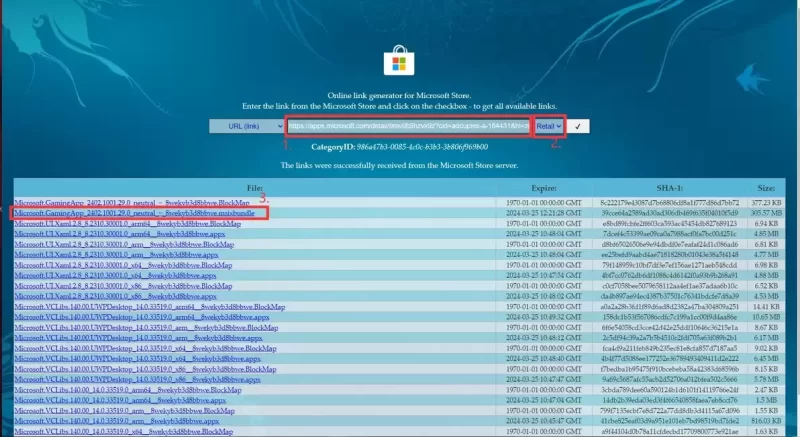The width and height of the screenshot is (800, 437).
Task: Download Microsoft.UI.Xaml.2.8 arm64 appx file
Action: (x=113, y=235)
